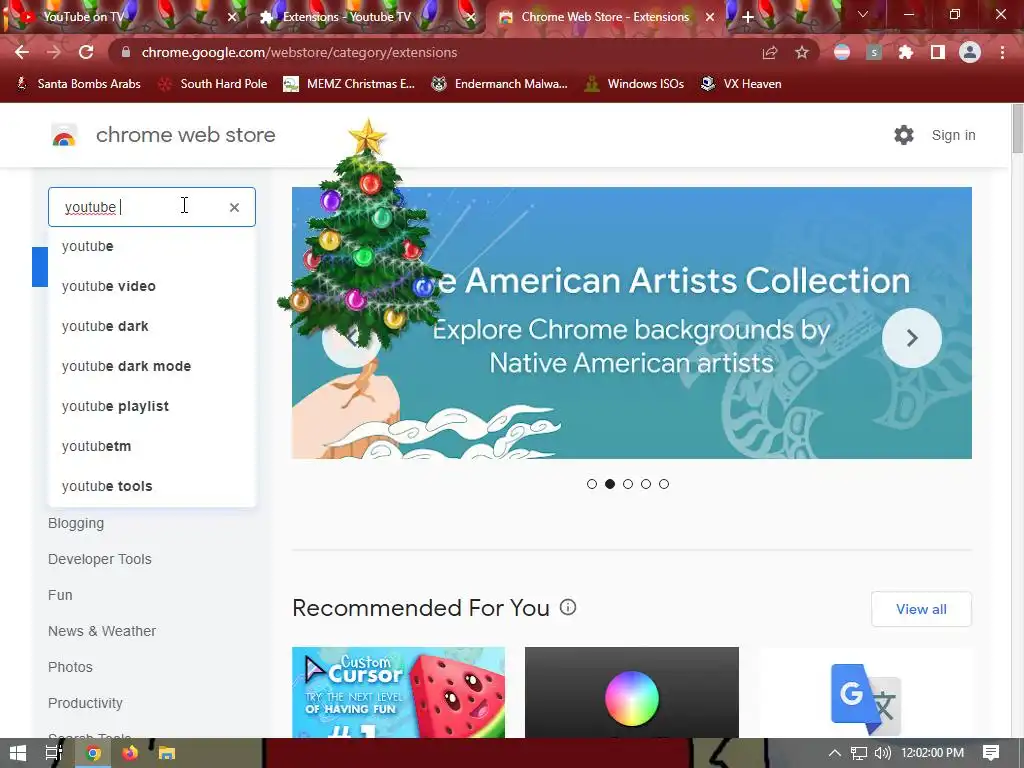This screenshot has height=768, width=1024.
Task: Open South Hard Pole bookmark
Action: tap(213, 84)
